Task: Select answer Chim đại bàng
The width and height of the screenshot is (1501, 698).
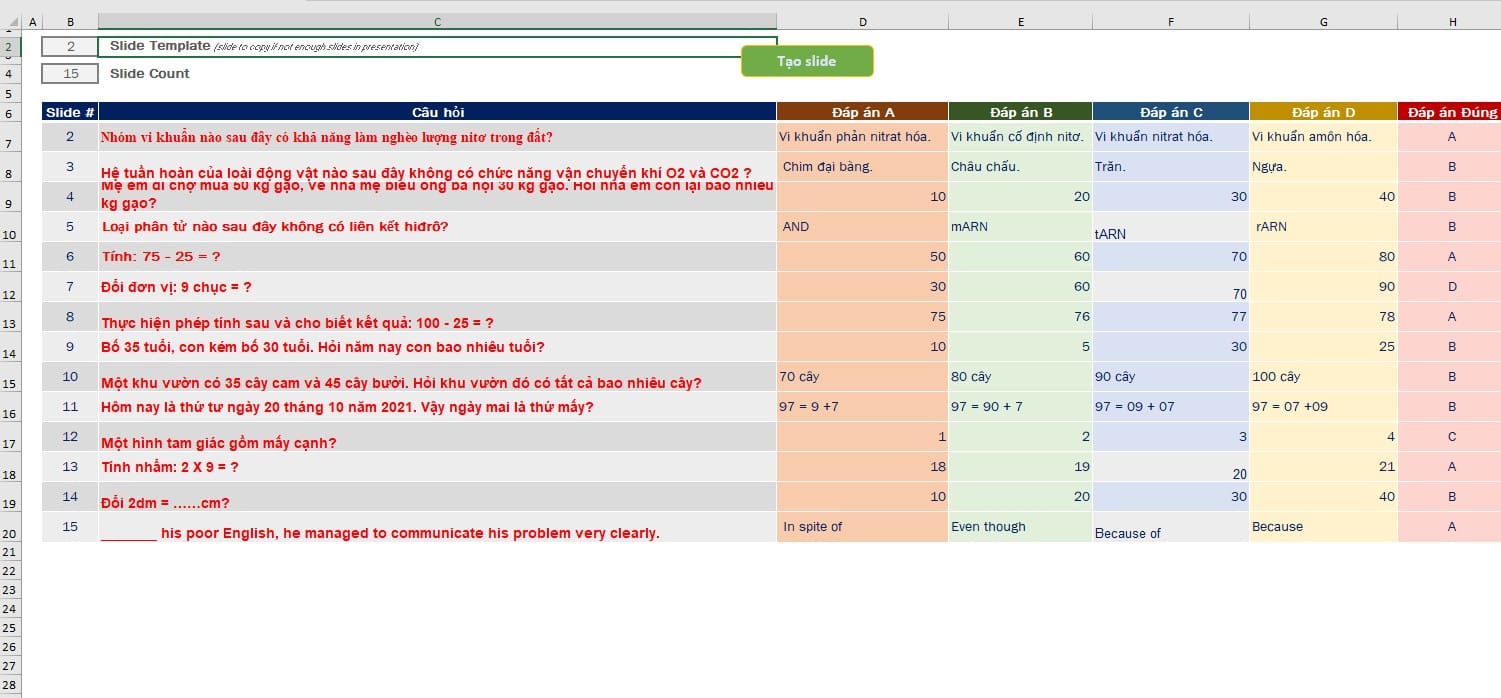Action: coord(862,167)
